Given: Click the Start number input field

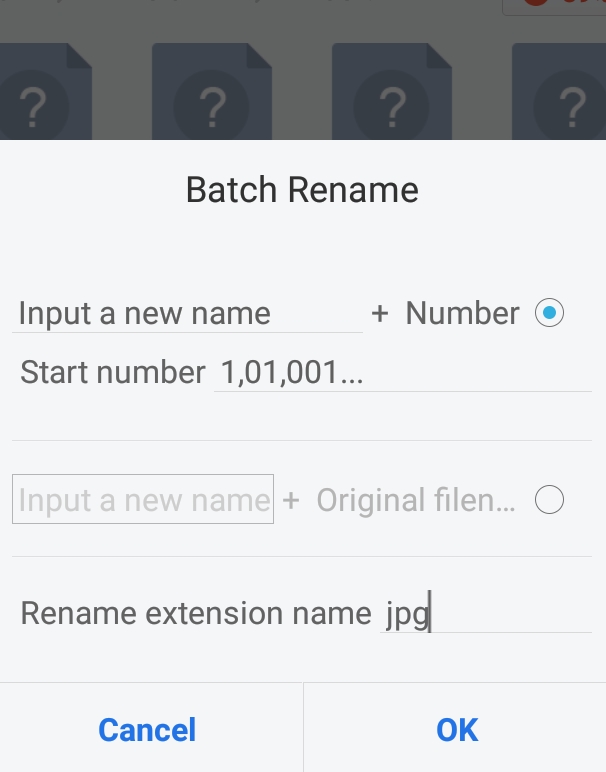Looking at the screenshot, I should (x=402, y=373).
